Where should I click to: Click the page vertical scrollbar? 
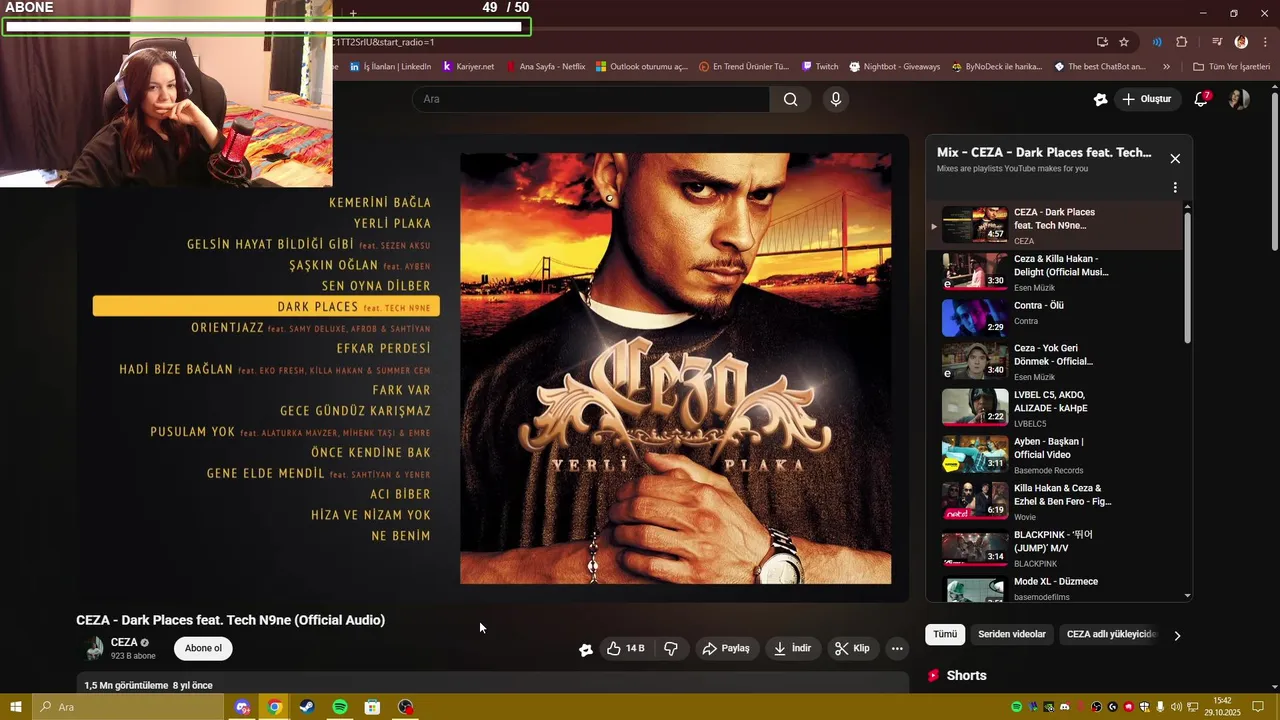coord(1274,170)
